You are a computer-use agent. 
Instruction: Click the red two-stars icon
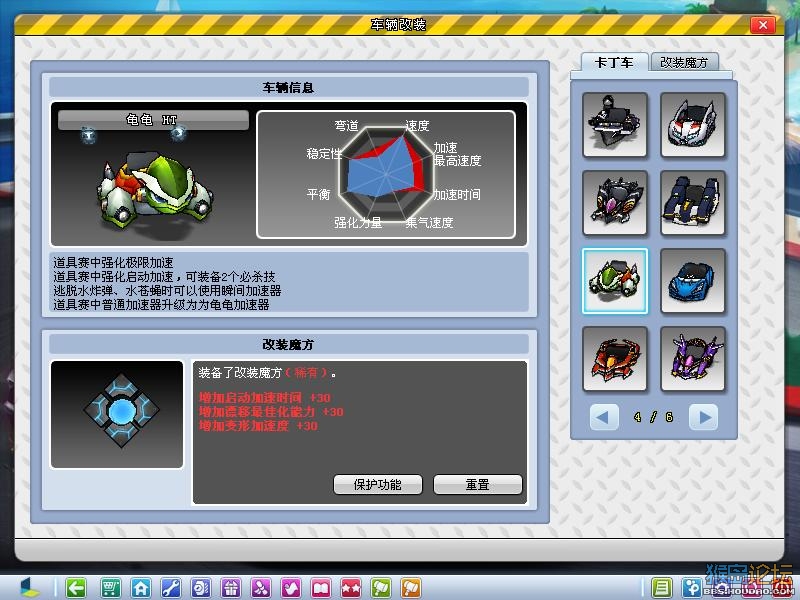coord(351,588)
